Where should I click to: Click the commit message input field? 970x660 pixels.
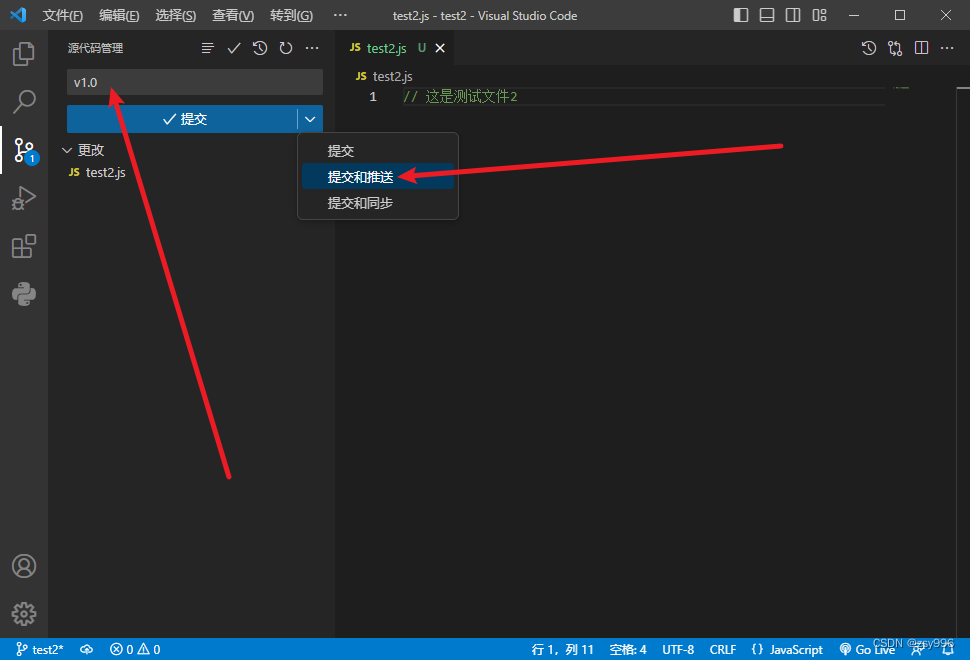pyautogui.click(x=195, y=82)
